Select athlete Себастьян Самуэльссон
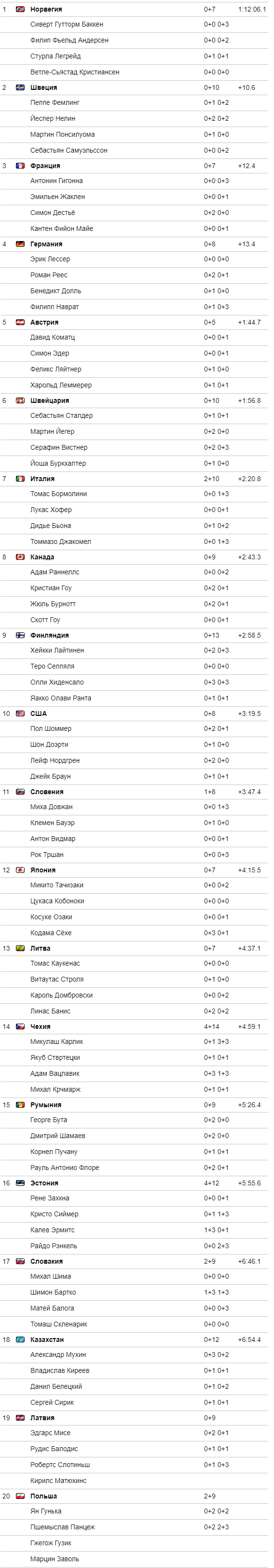The image size is (274, 1568). [x=68, y=150]
